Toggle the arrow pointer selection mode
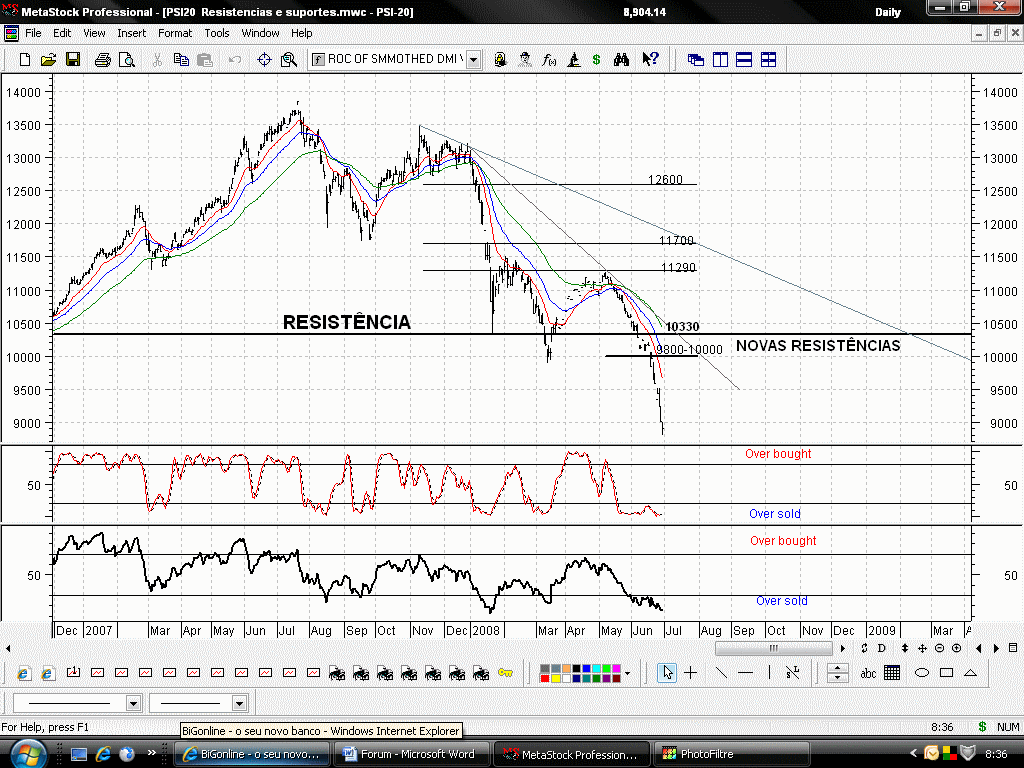This screenshot has width=1024, height=768. tap(667, 672)
